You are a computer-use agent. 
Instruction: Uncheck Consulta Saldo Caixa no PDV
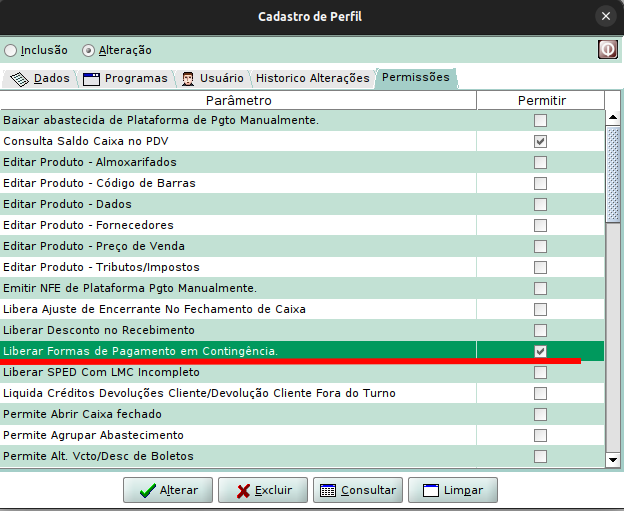[x=540, y=141]
